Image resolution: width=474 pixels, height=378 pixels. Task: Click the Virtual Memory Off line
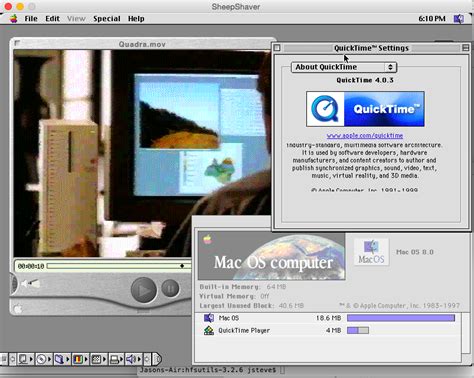[234, 296]
